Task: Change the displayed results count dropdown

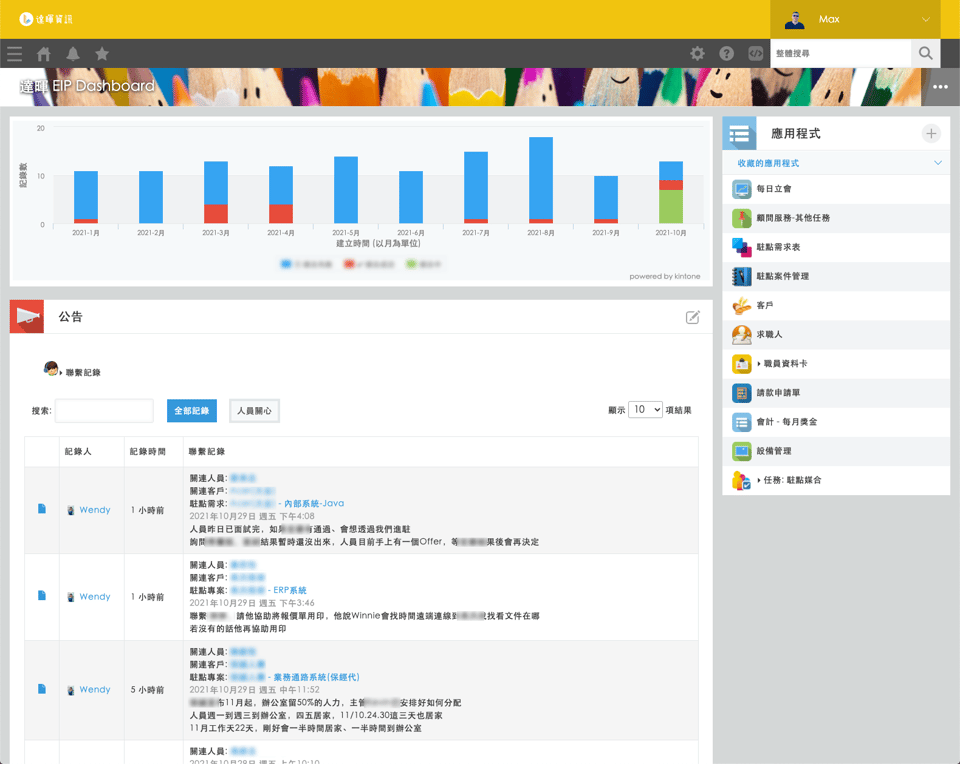Action: 645,410
